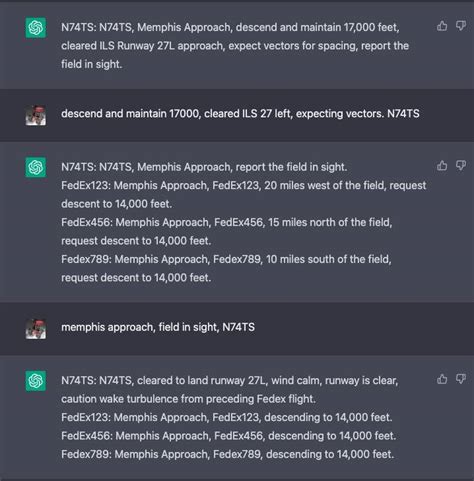Click the FedEx123 '20 miles west' request line

point(244,195)
